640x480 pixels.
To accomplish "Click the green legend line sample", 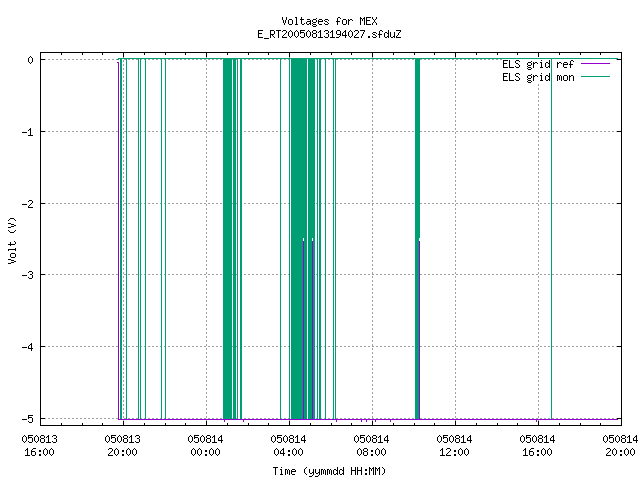I will pyautogui.click(x=595, y=77).
